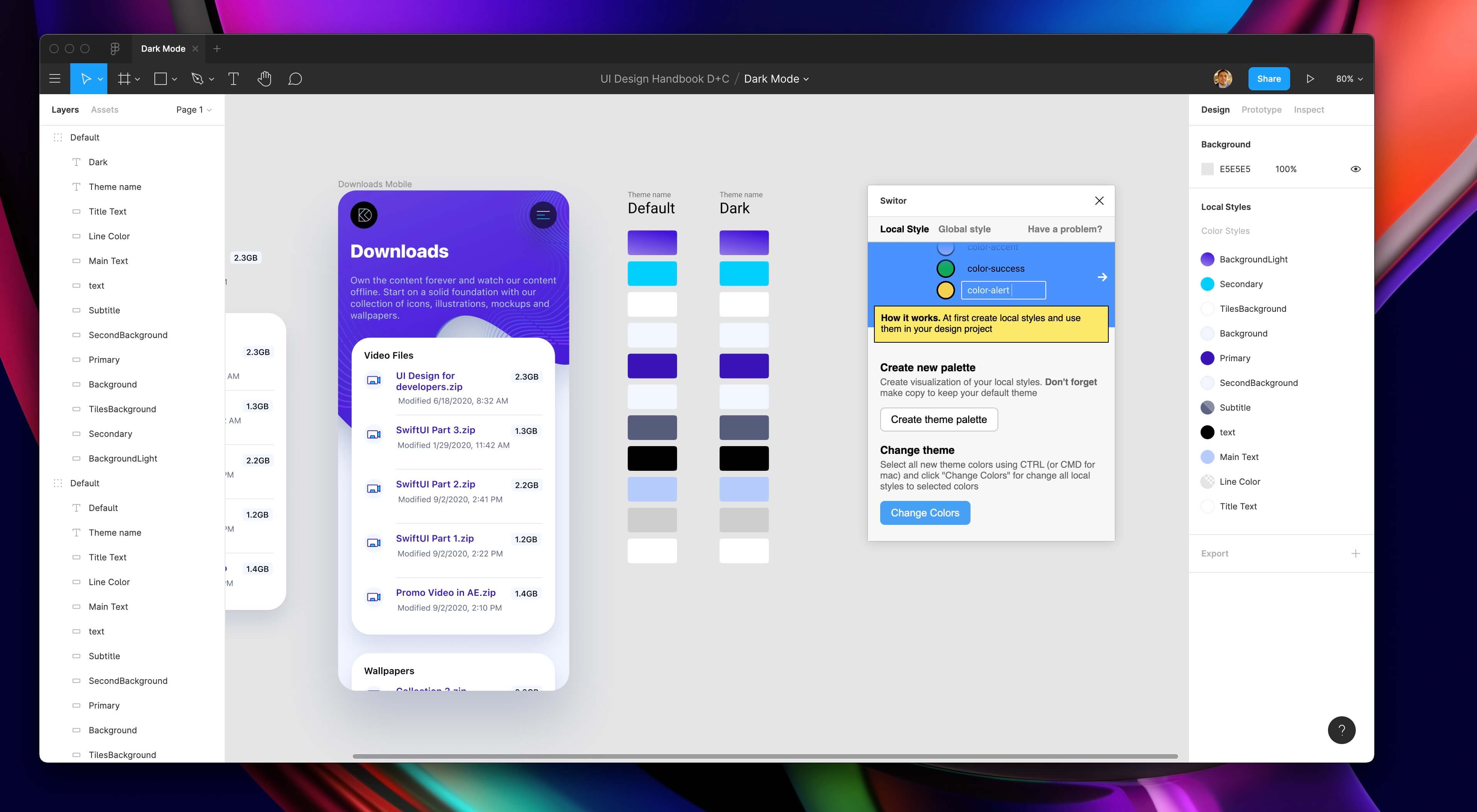Click the E5E5E5 background color swatch

[x=1208, y=169]
